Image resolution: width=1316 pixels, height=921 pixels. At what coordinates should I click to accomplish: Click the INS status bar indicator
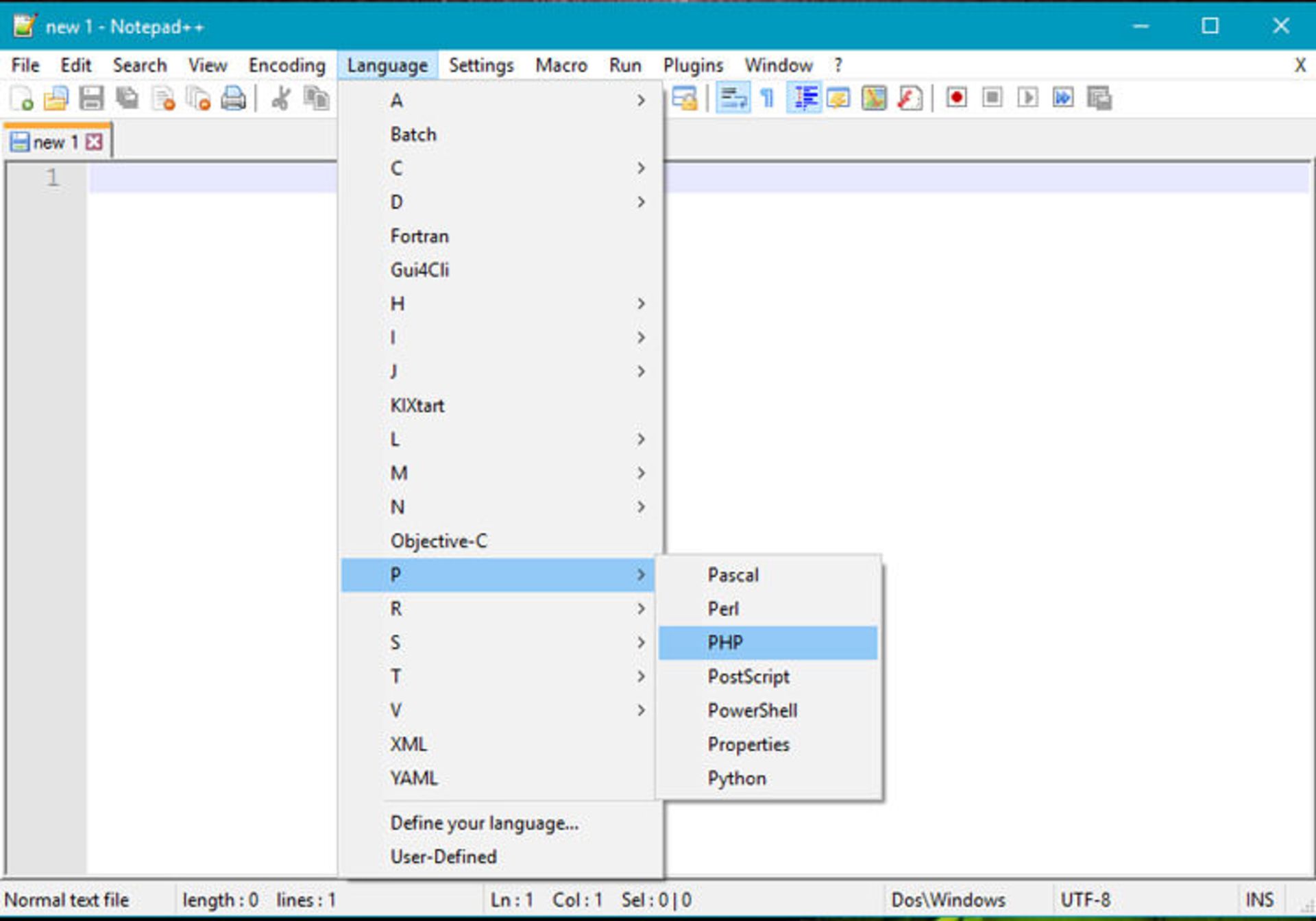point(1259,900)
